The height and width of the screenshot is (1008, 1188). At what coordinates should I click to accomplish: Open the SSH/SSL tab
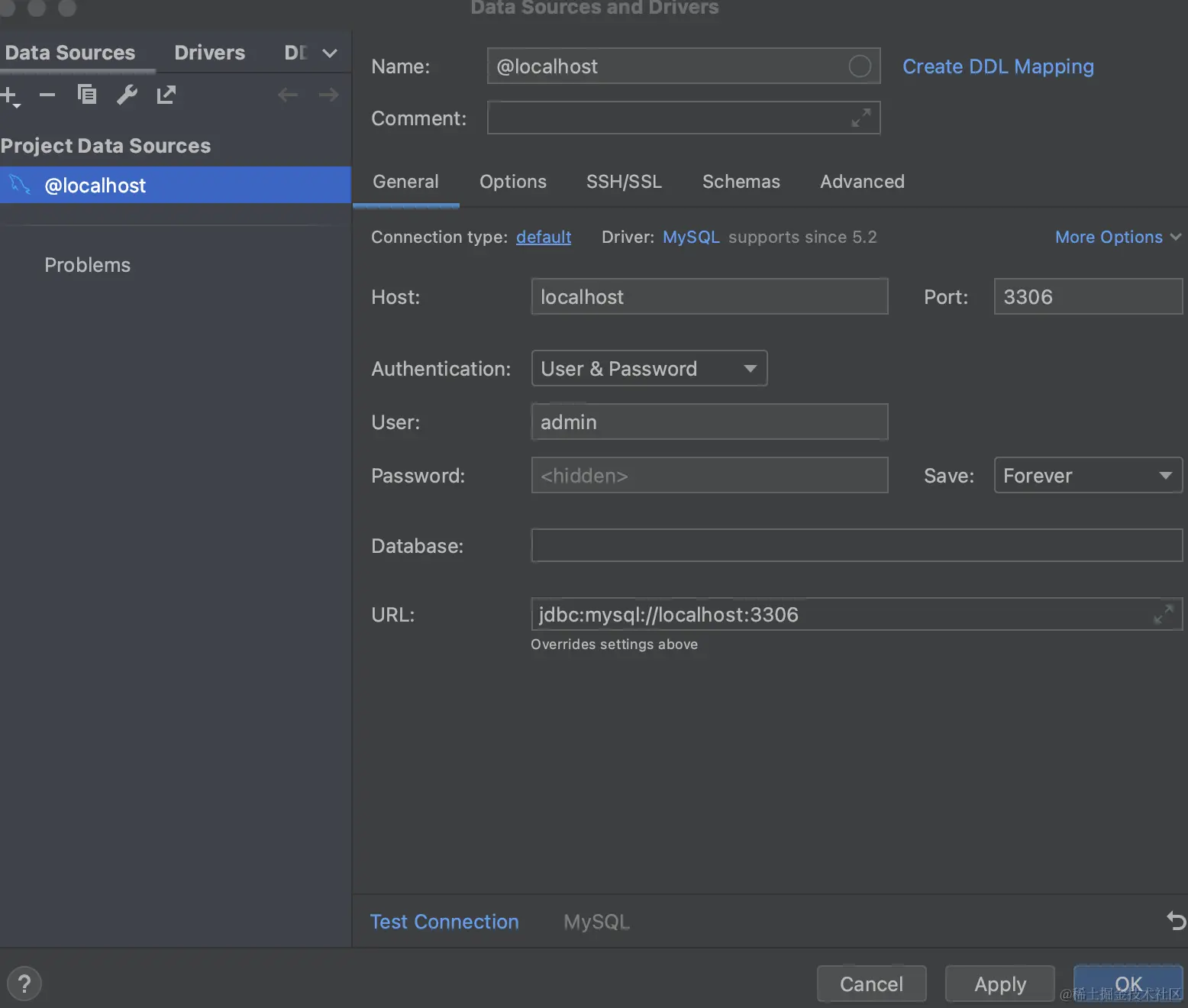click(624, 182)
